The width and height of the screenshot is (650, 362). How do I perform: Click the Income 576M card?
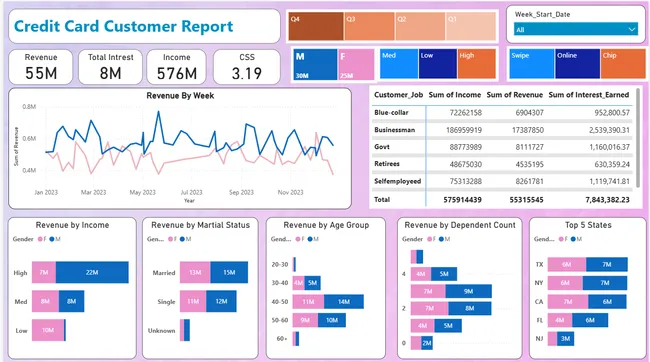(177, 67)
